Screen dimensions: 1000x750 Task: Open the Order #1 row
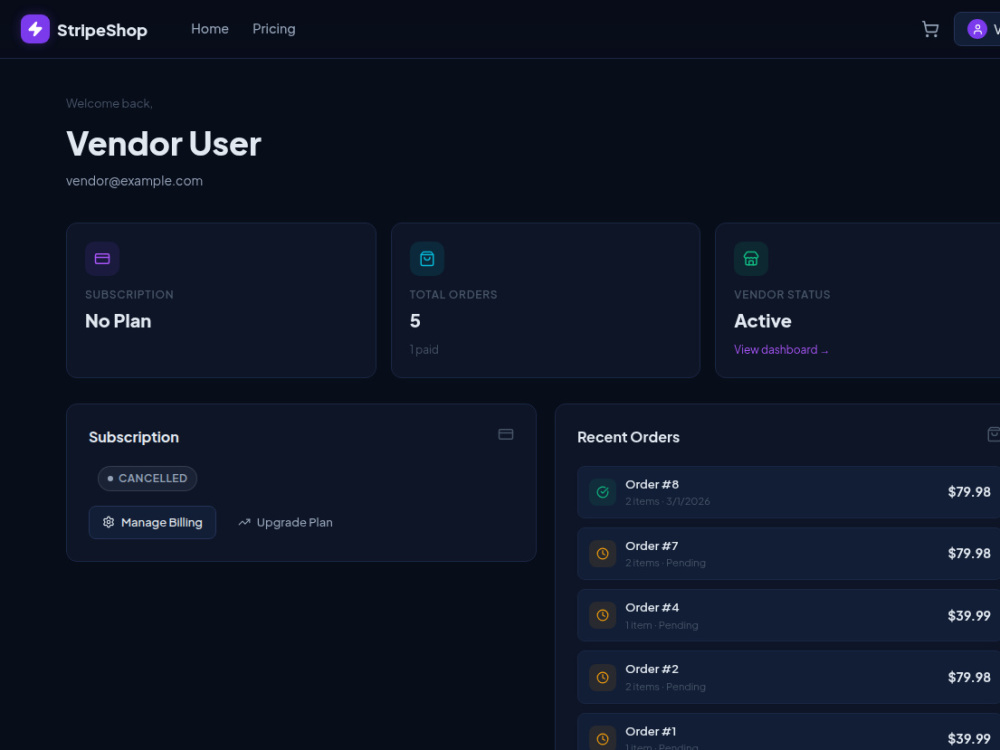tap(788, 732)
